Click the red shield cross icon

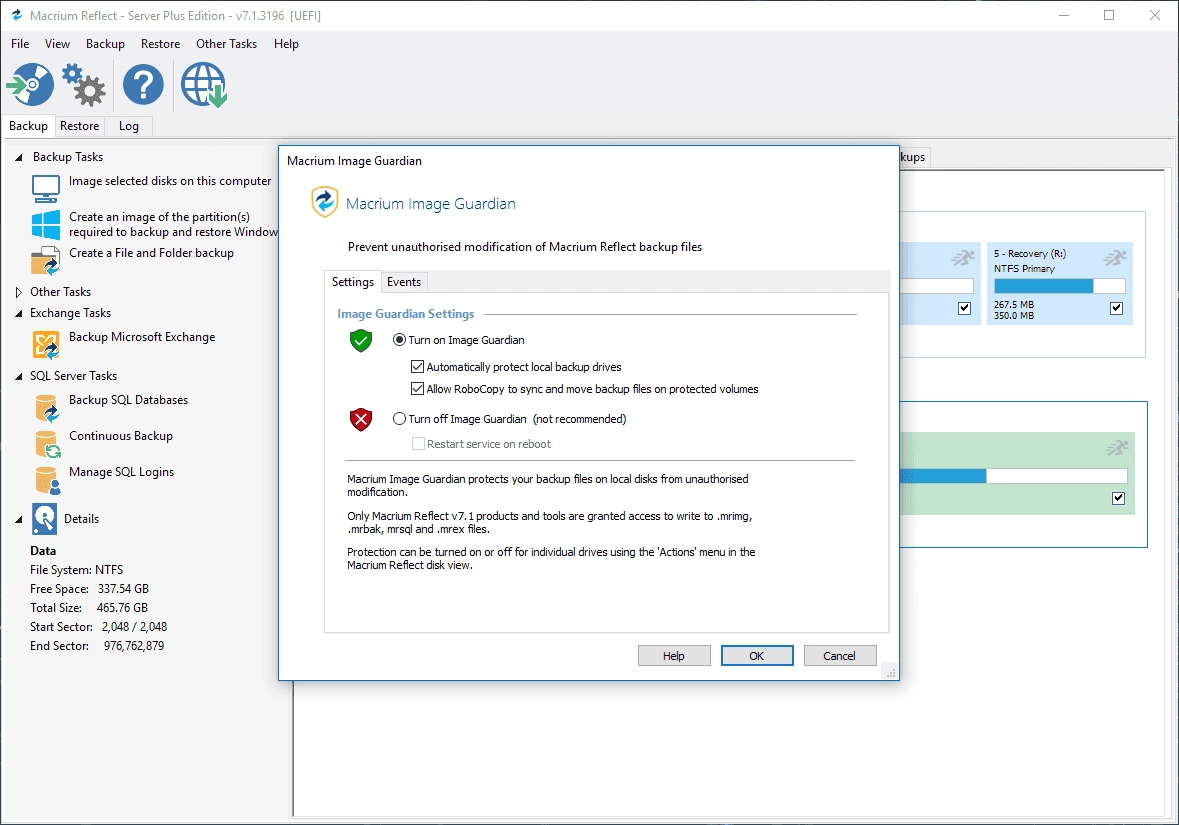point(361,420)
